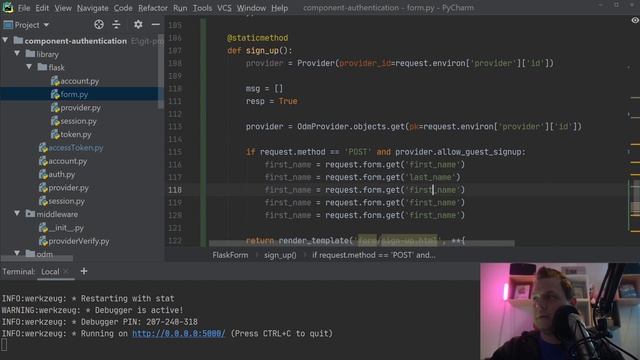
Task: Click sign_up() in the breadcrumb bar
Action: click(280, 255)
